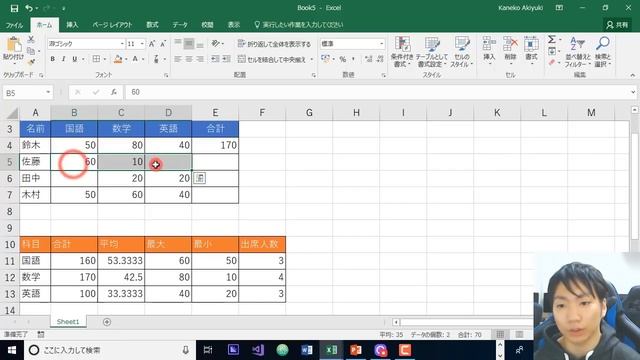The width and height of the screenshot is (640, 360).
Task: Click the increase indent icon
Action: pyautogui.click(x=226, y=59)
